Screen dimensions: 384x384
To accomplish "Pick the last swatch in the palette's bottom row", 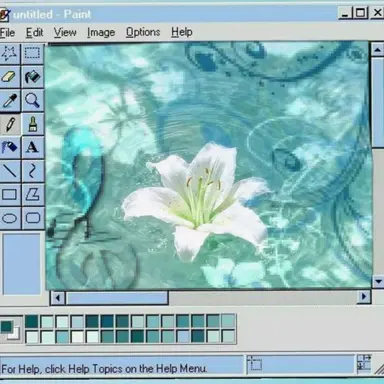I will (228, 336).
